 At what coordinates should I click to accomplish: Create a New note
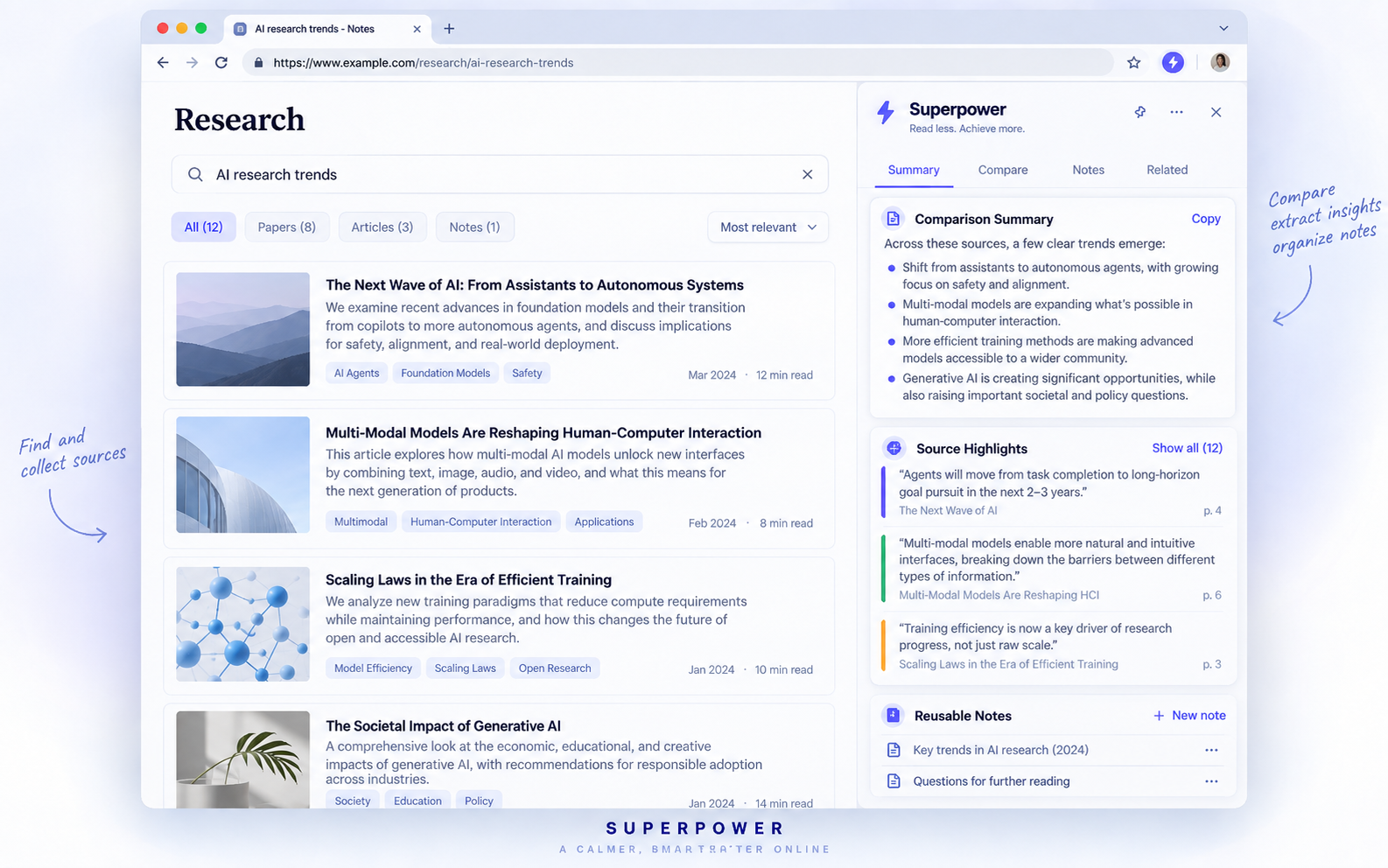(x=1189, y=716)
